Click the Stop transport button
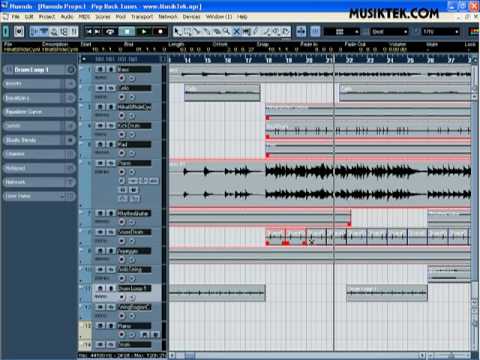Viewport: 480px width, 360px height. (127, 32)
